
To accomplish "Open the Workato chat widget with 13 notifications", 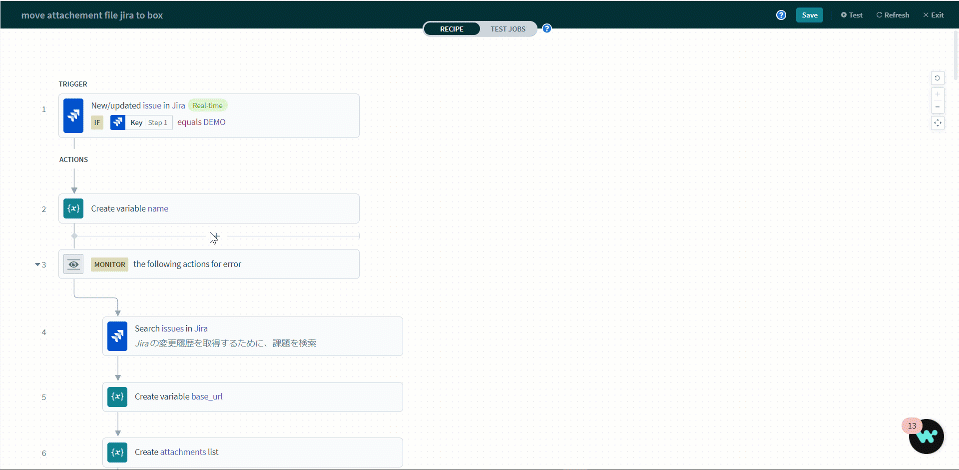I will tap(927, 436).
